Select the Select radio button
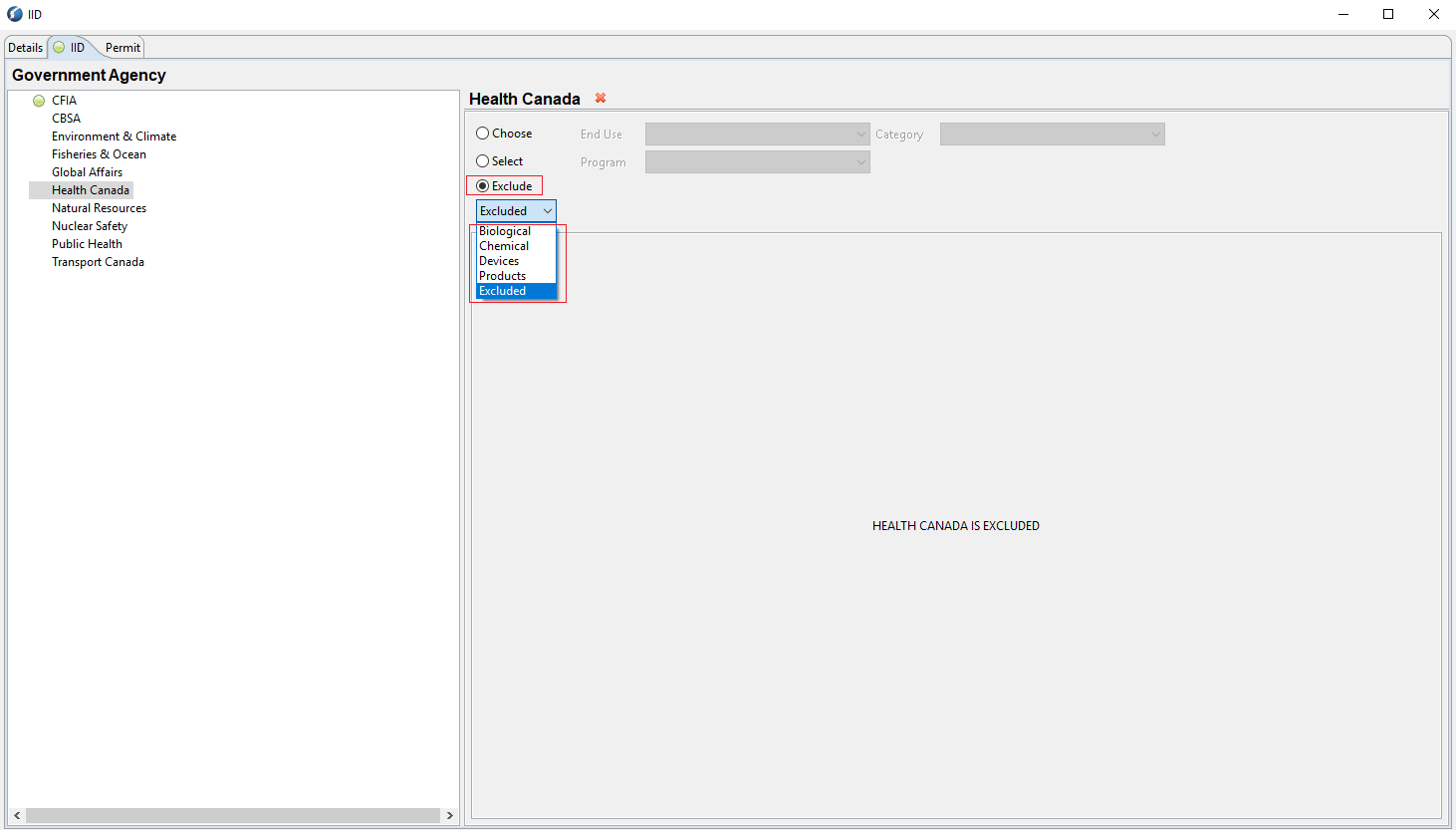The height and width of the screenshot is (830, 1456). pos(483,161)
